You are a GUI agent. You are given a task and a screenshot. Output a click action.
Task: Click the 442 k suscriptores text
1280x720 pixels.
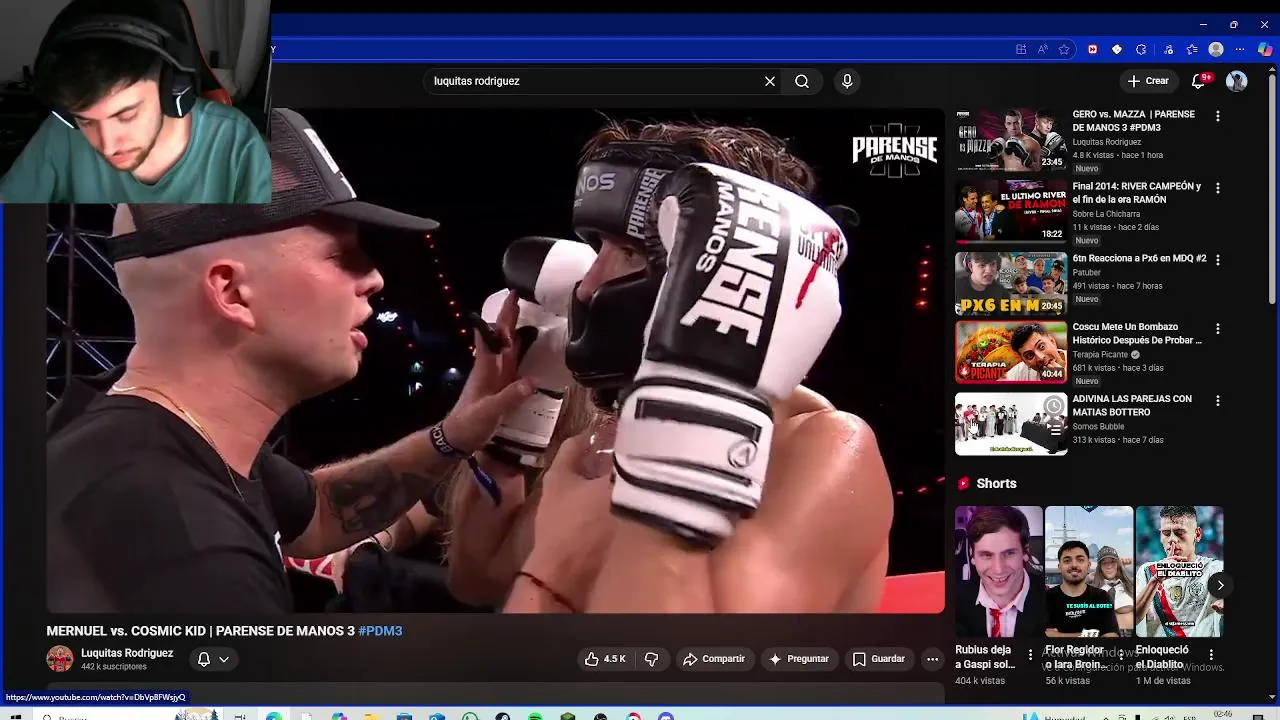tap(114, 667)
